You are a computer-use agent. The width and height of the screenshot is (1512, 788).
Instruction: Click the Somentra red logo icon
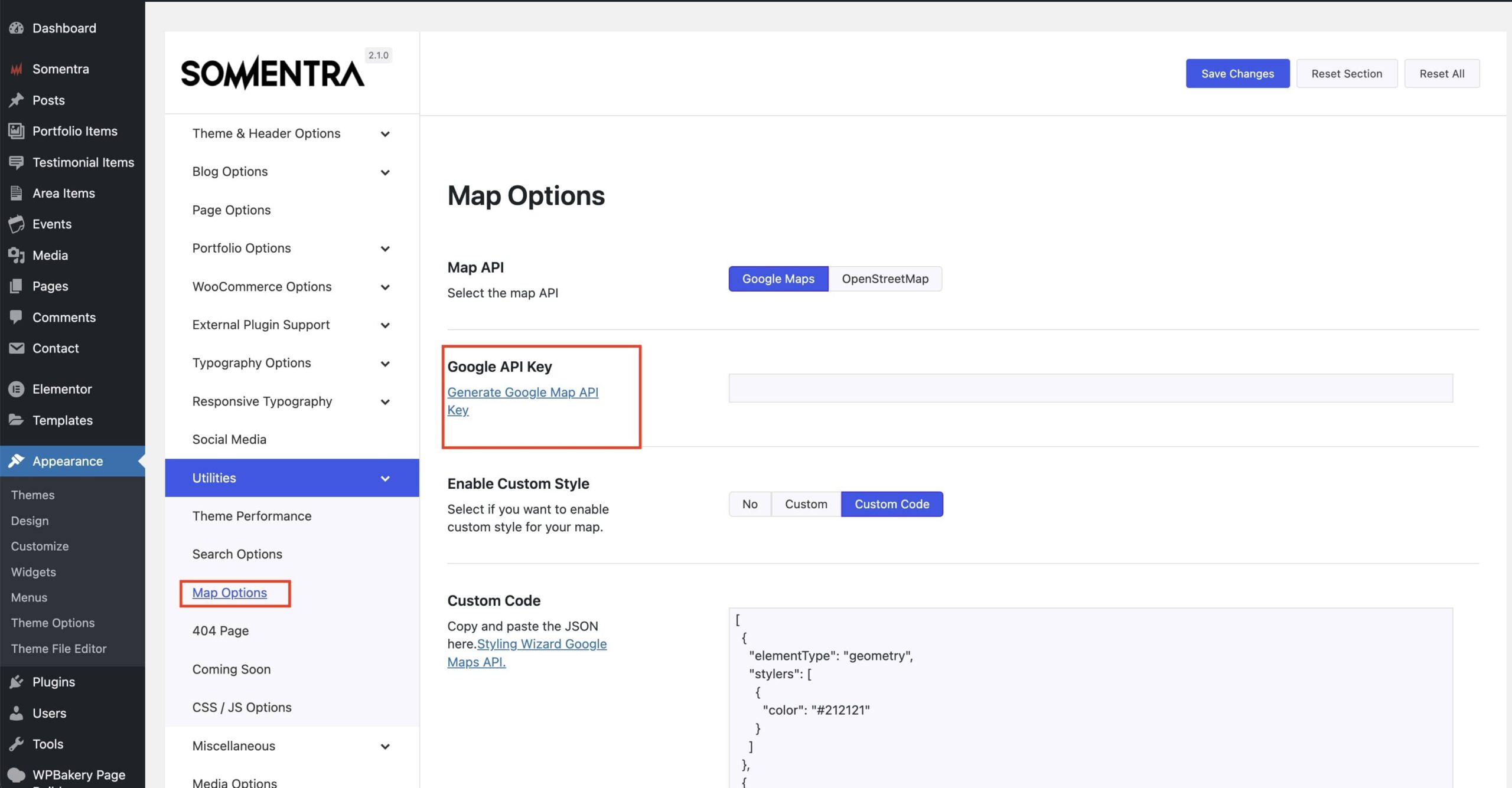(17, 69)
